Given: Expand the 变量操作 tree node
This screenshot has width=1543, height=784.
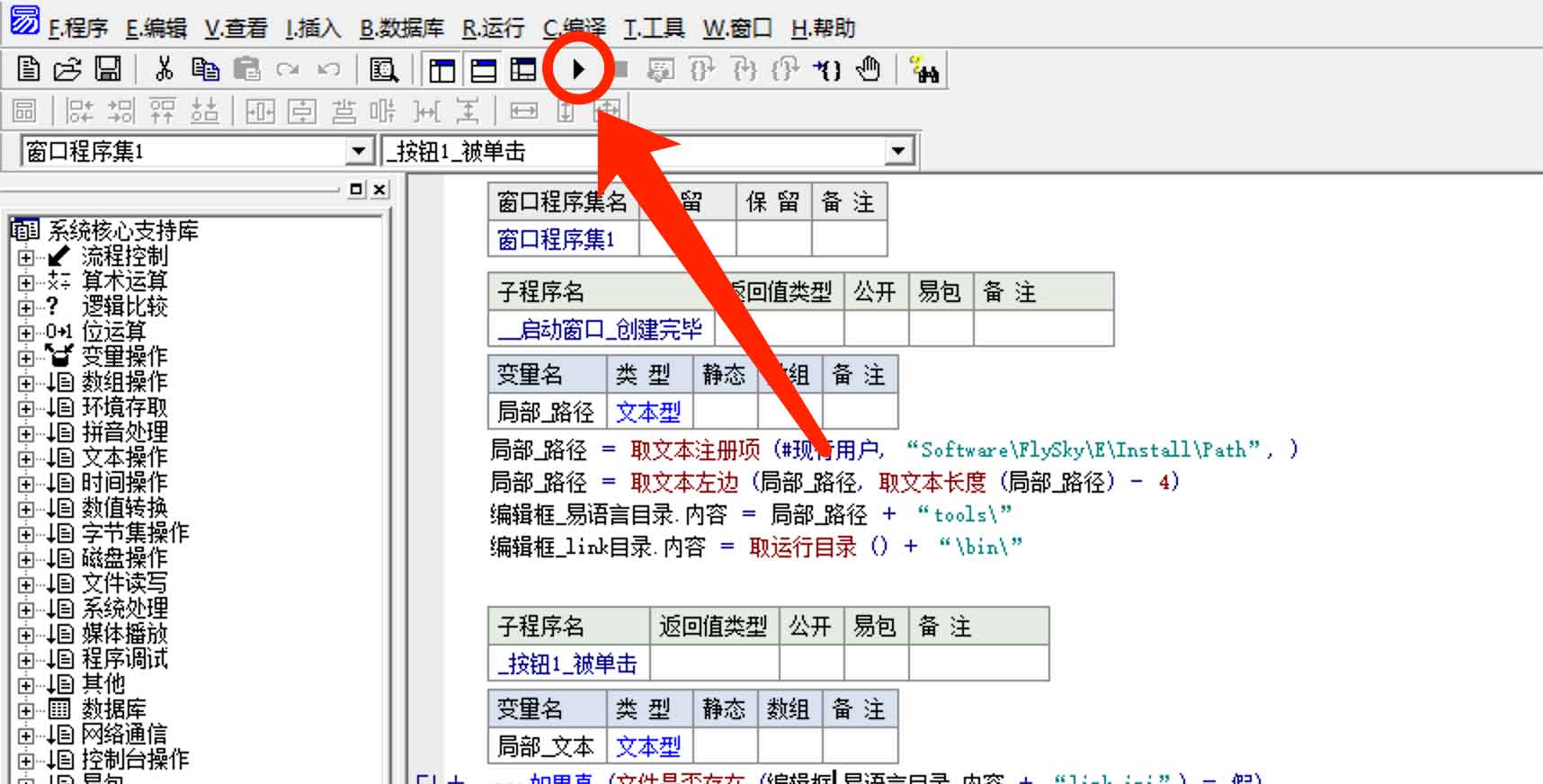Looking at the screenshot, I should pyautogui.click(x=25, y=358).
